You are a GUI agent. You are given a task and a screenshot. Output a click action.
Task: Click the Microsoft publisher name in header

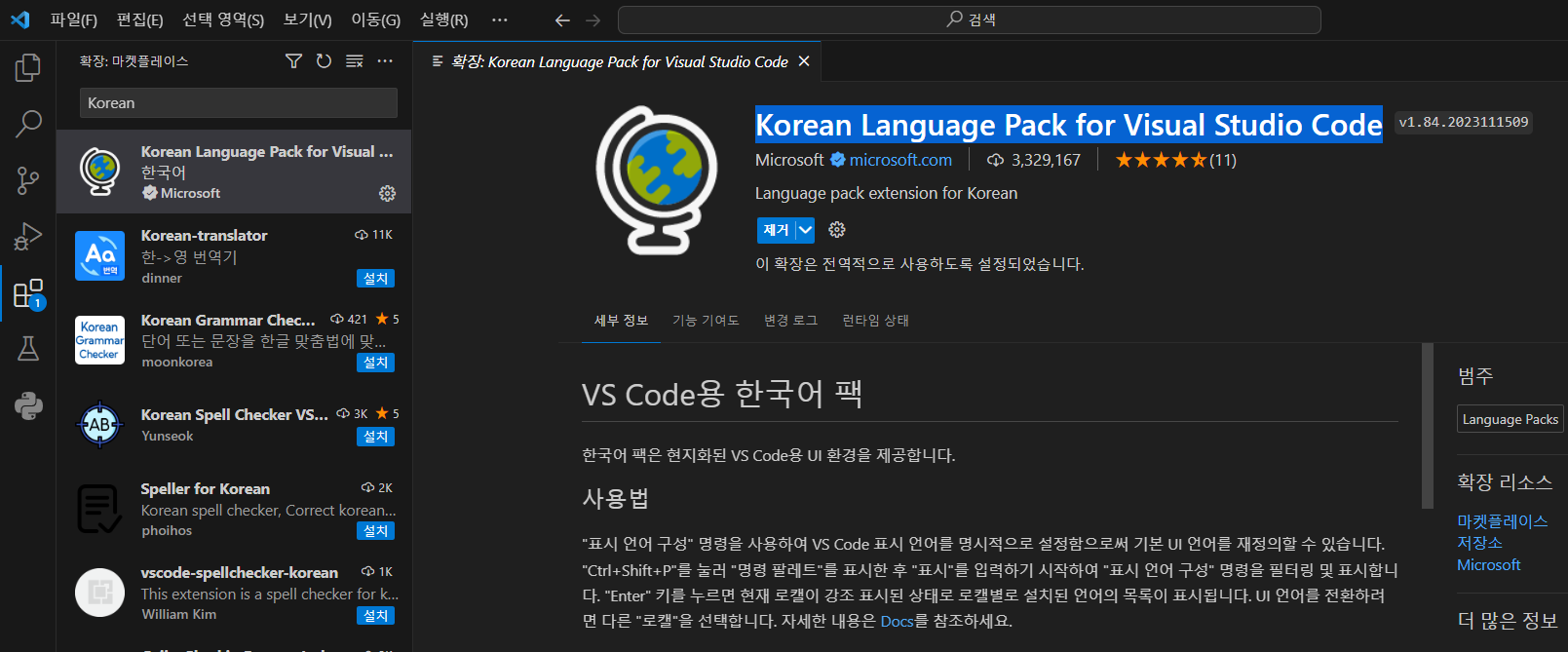789,160
